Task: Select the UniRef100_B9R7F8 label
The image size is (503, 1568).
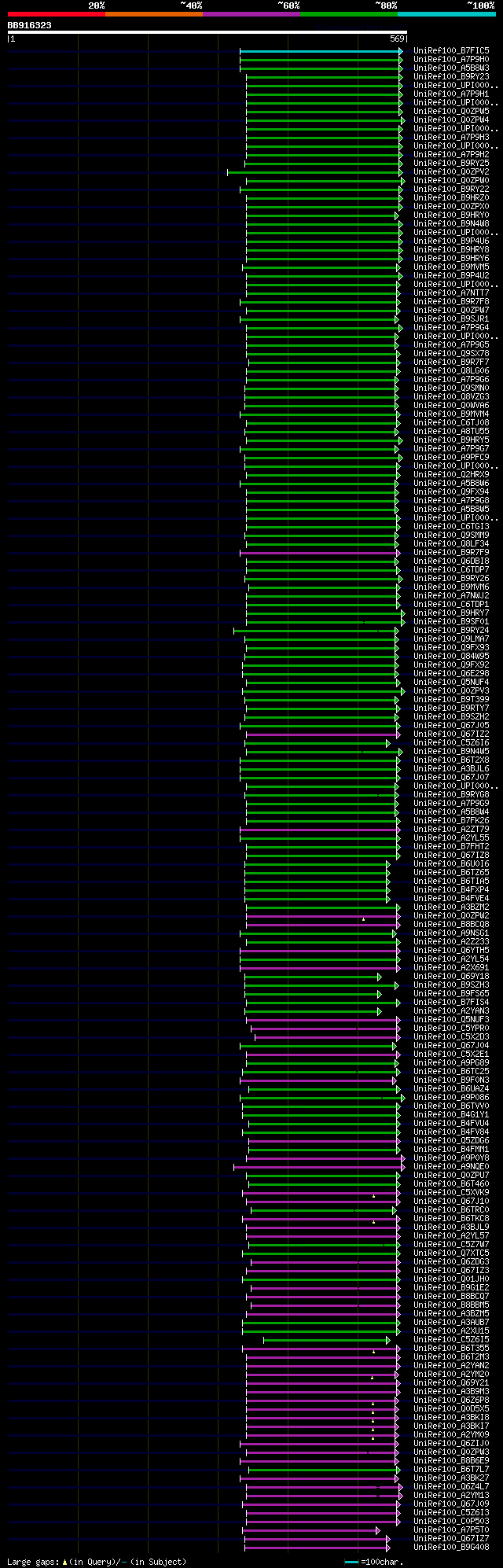Action: (x=451, y=302)
